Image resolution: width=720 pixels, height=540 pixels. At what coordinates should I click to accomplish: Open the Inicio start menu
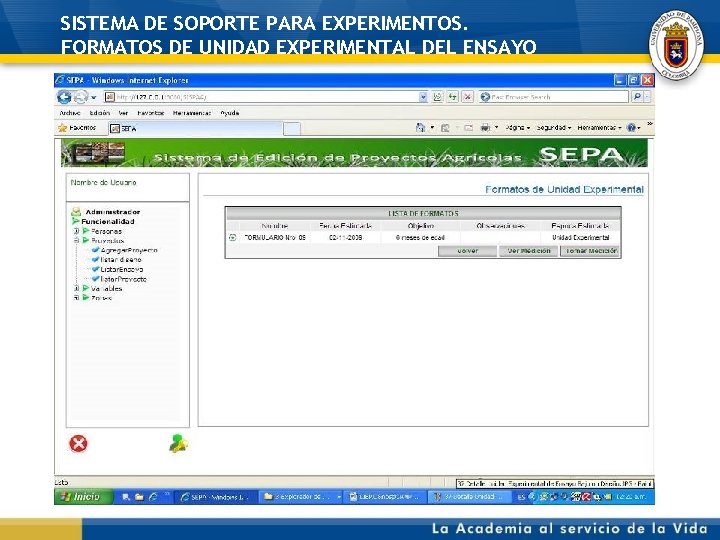(x=83, y=497)
